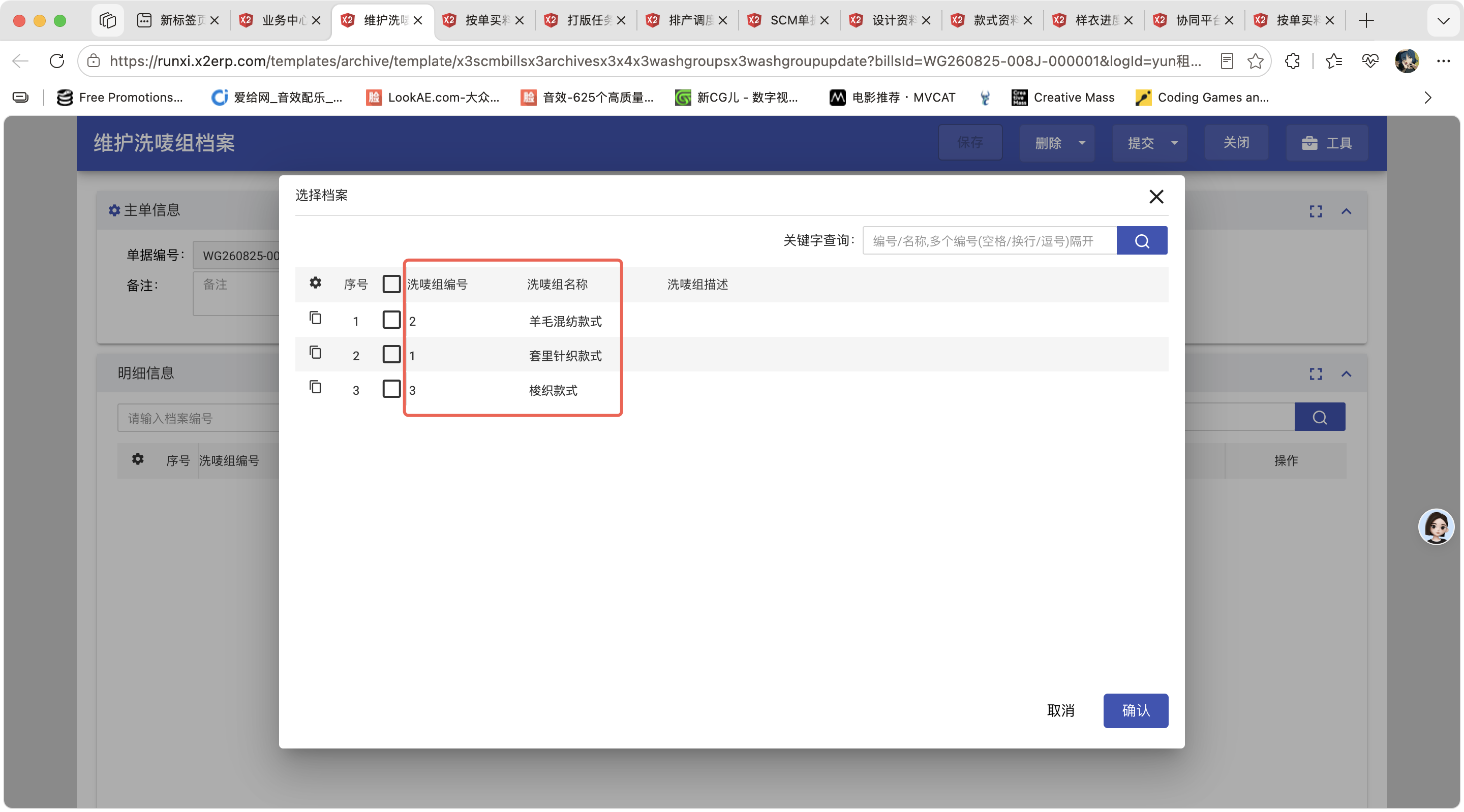Open the 明细信息 table settings gear
This screenshot has height=812, width=1464.
(x=138, y=458)
